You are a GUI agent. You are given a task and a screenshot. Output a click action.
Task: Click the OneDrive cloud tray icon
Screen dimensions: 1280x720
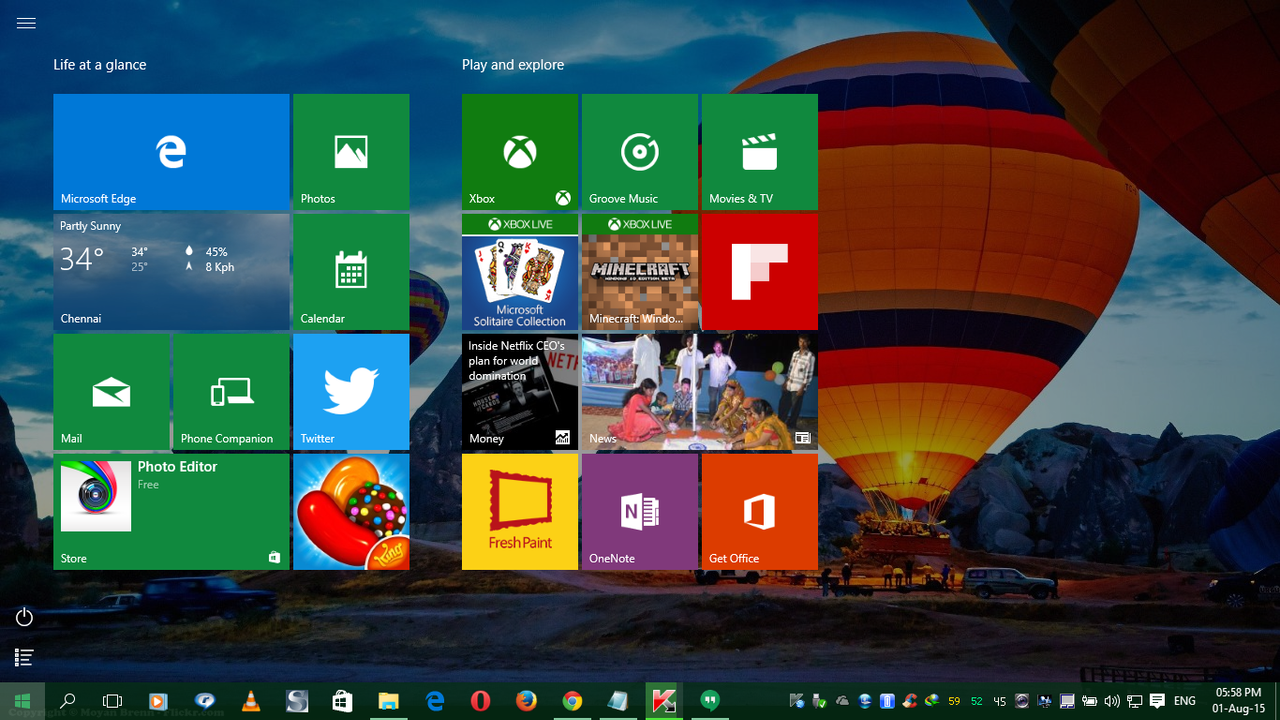(842, 701)
